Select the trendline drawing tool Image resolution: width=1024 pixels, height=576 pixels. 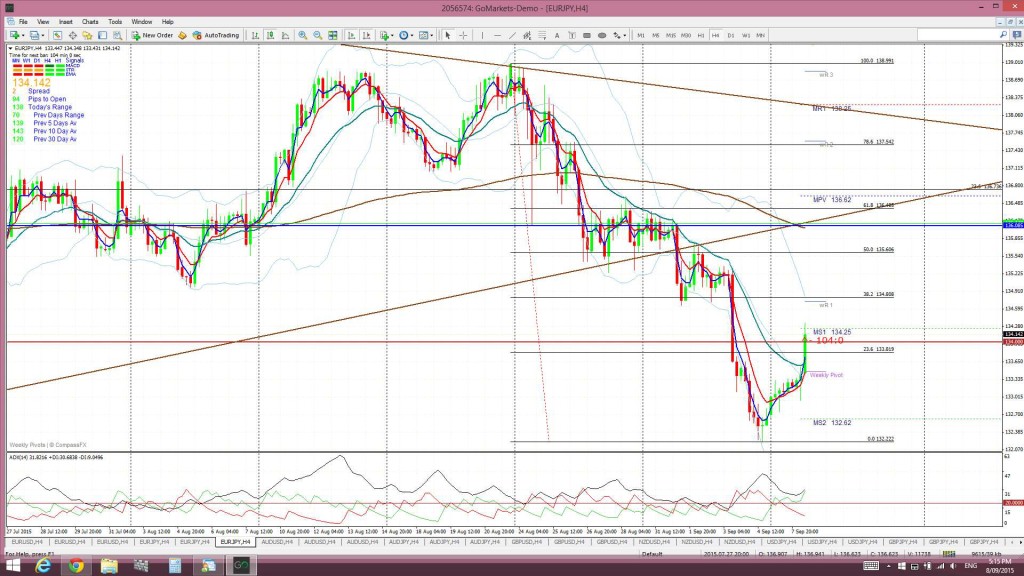pyautogui.click(x=513, y=35)
